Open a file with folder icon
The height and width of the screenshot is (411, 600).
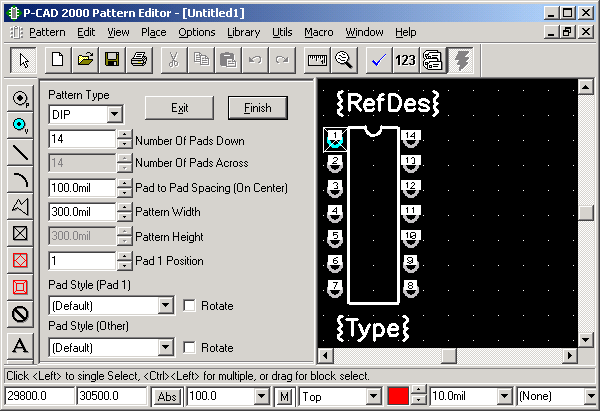click(85, 60)
